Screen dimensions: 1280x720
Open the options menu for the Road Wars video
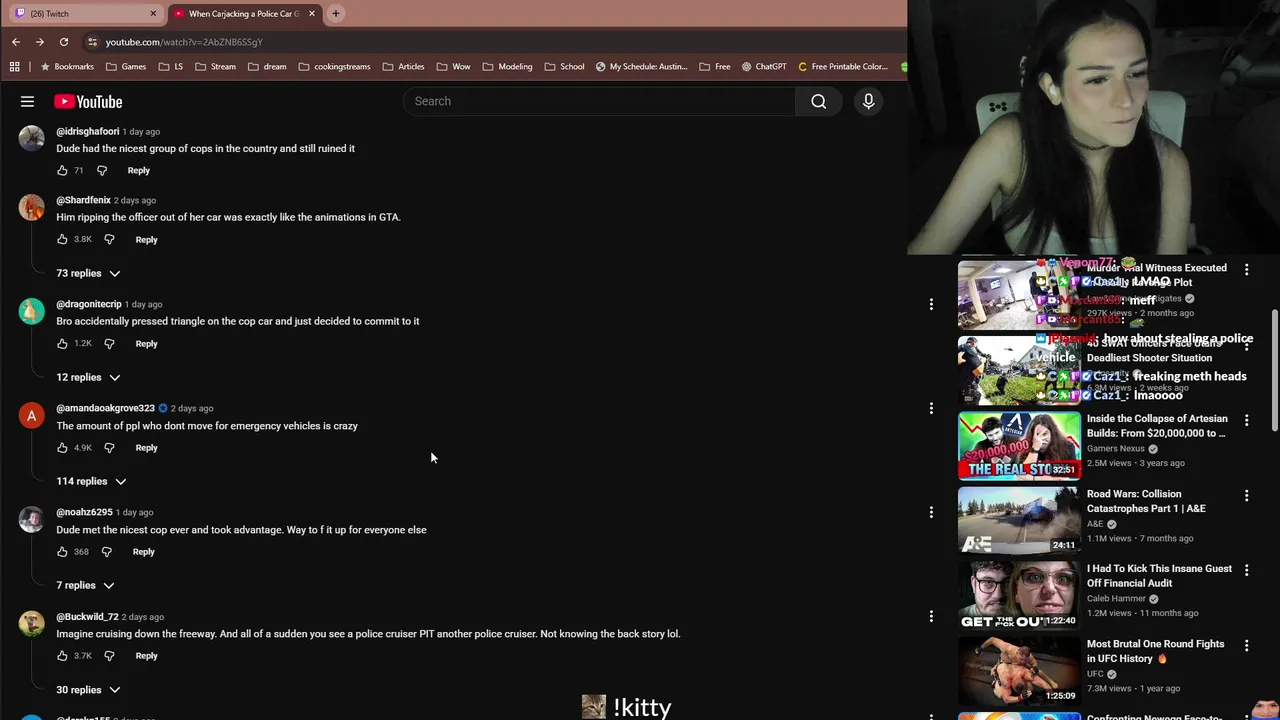point(1246,495)
